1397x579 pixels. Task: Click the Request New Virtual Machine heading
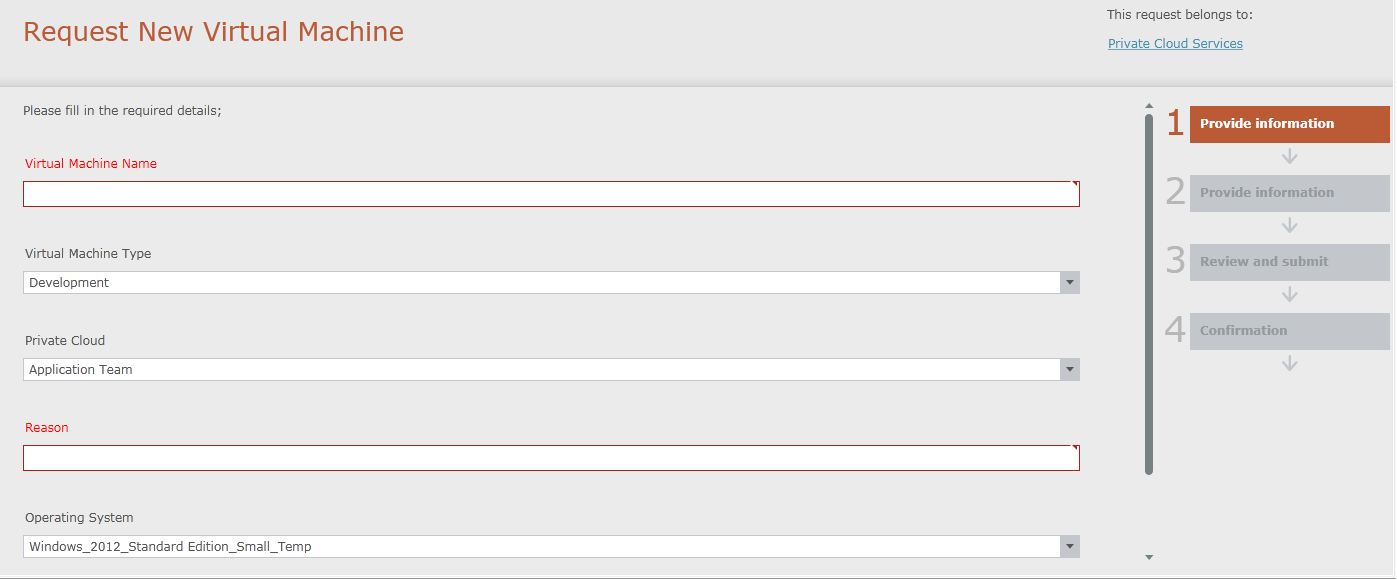213,32
